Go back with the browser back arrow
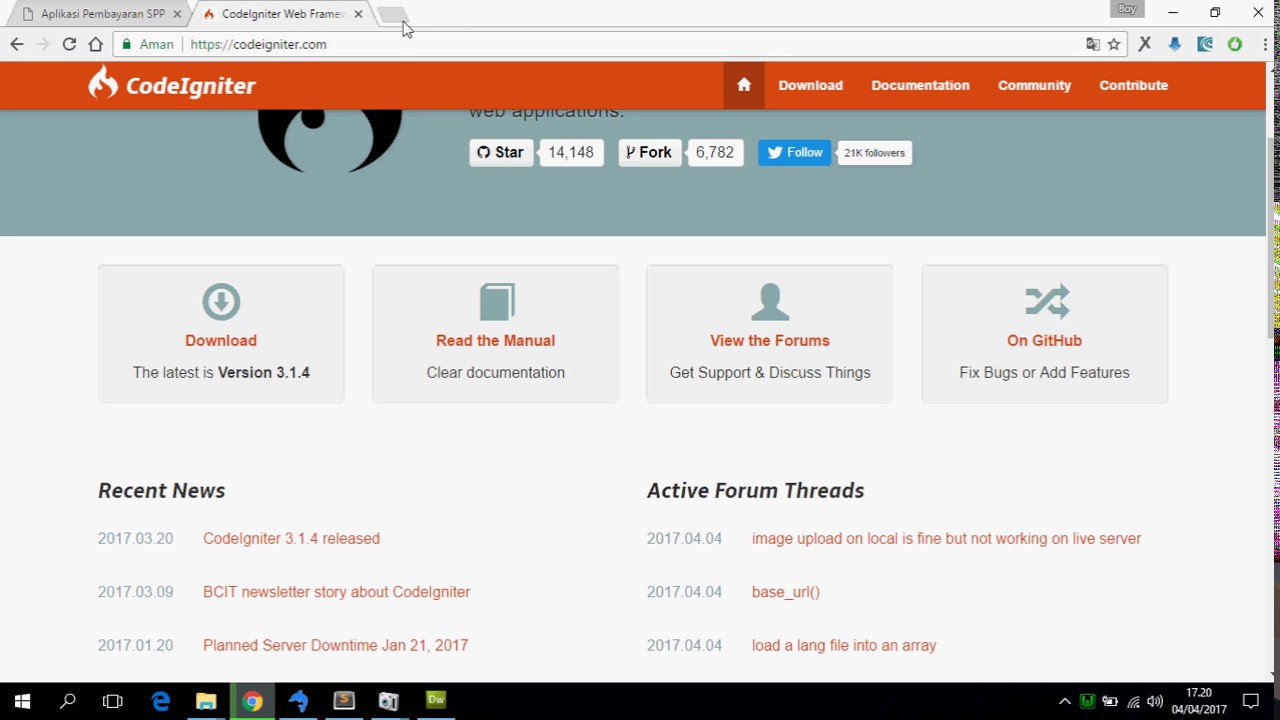Screen dimensions: 1280x720 click(16, 44)
